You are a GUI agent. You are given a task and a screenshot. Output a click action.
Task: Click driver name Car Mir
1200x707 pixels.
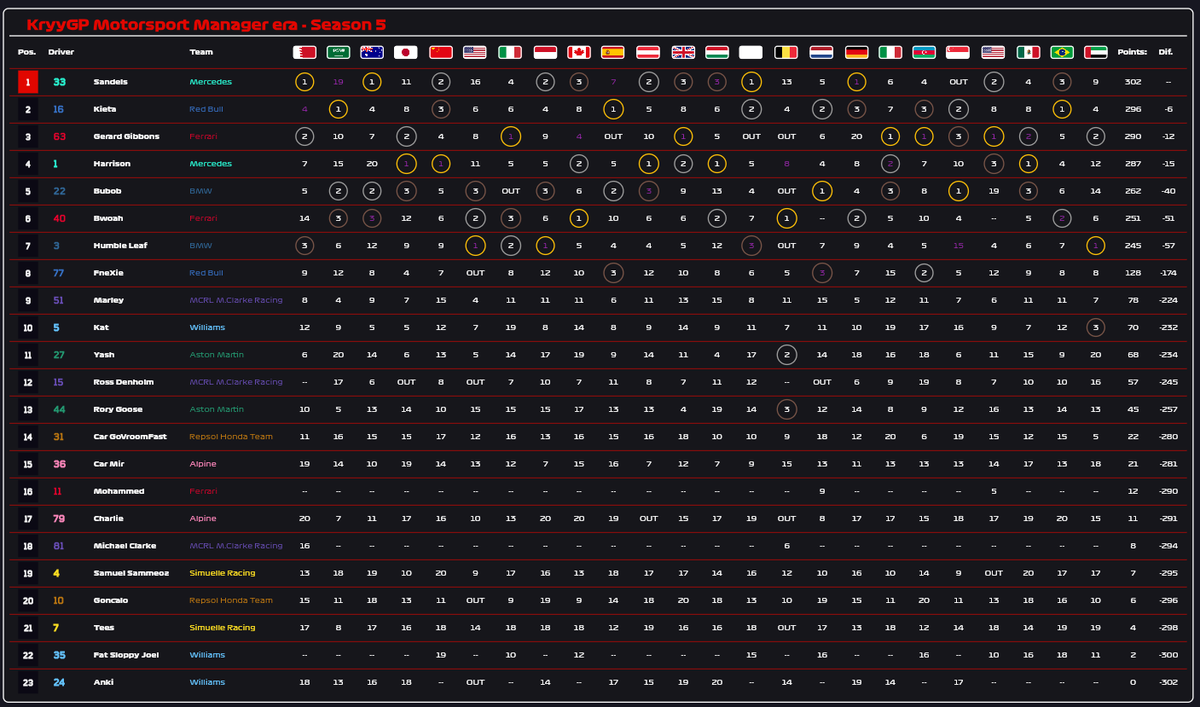tap(108, 464)
